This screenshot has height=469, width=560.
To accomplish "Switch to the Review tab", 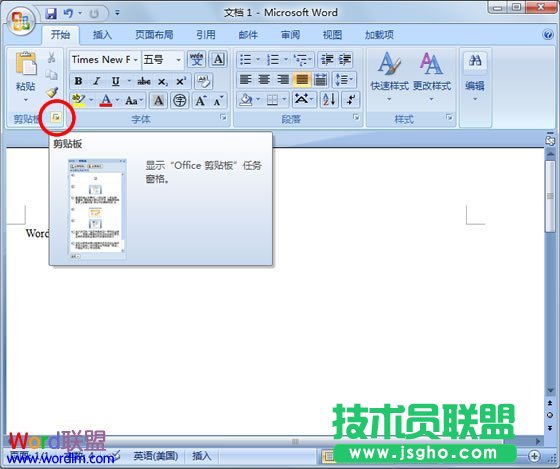I will point(290,35).
